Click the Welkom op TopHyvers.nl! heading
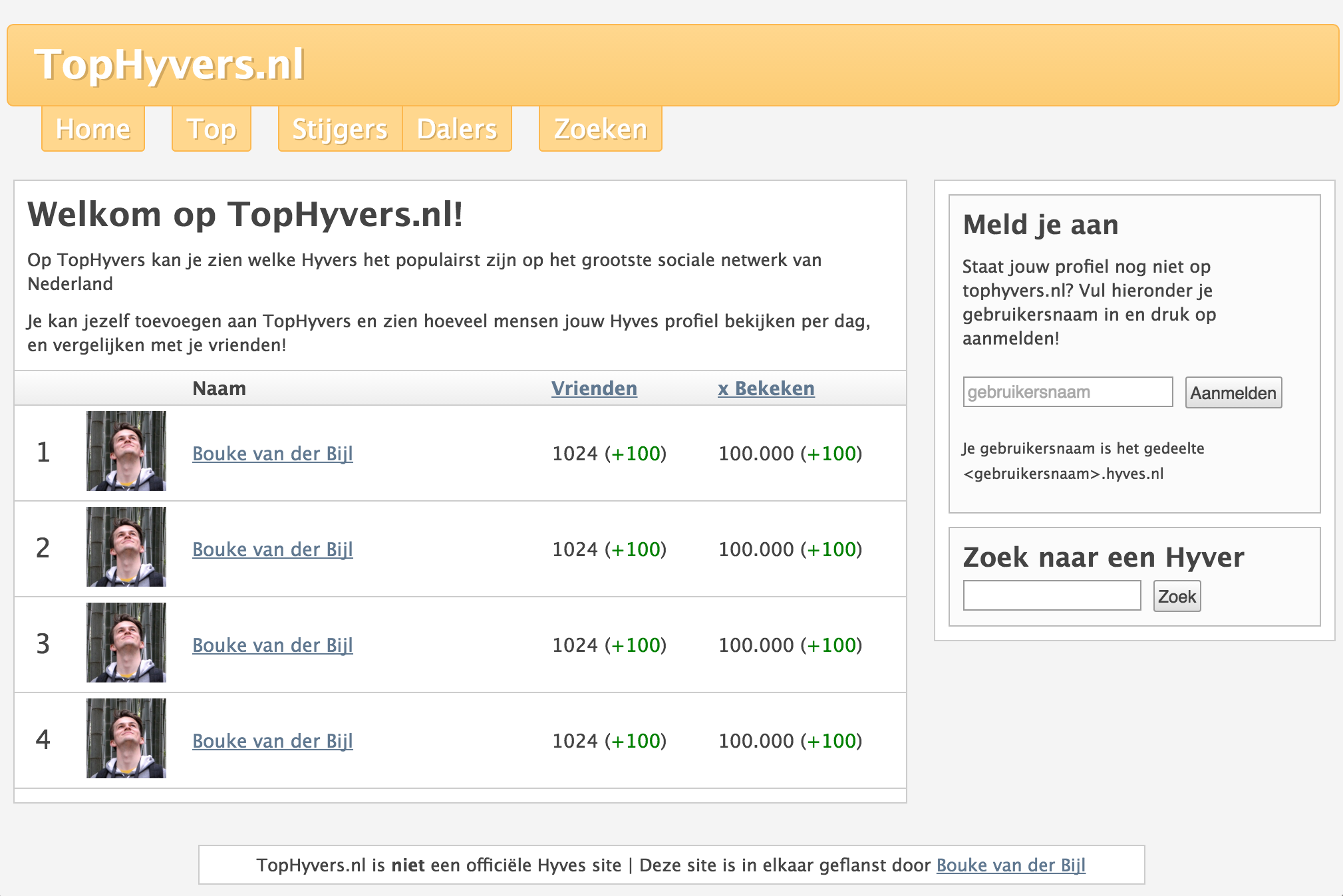 point(245,215)
